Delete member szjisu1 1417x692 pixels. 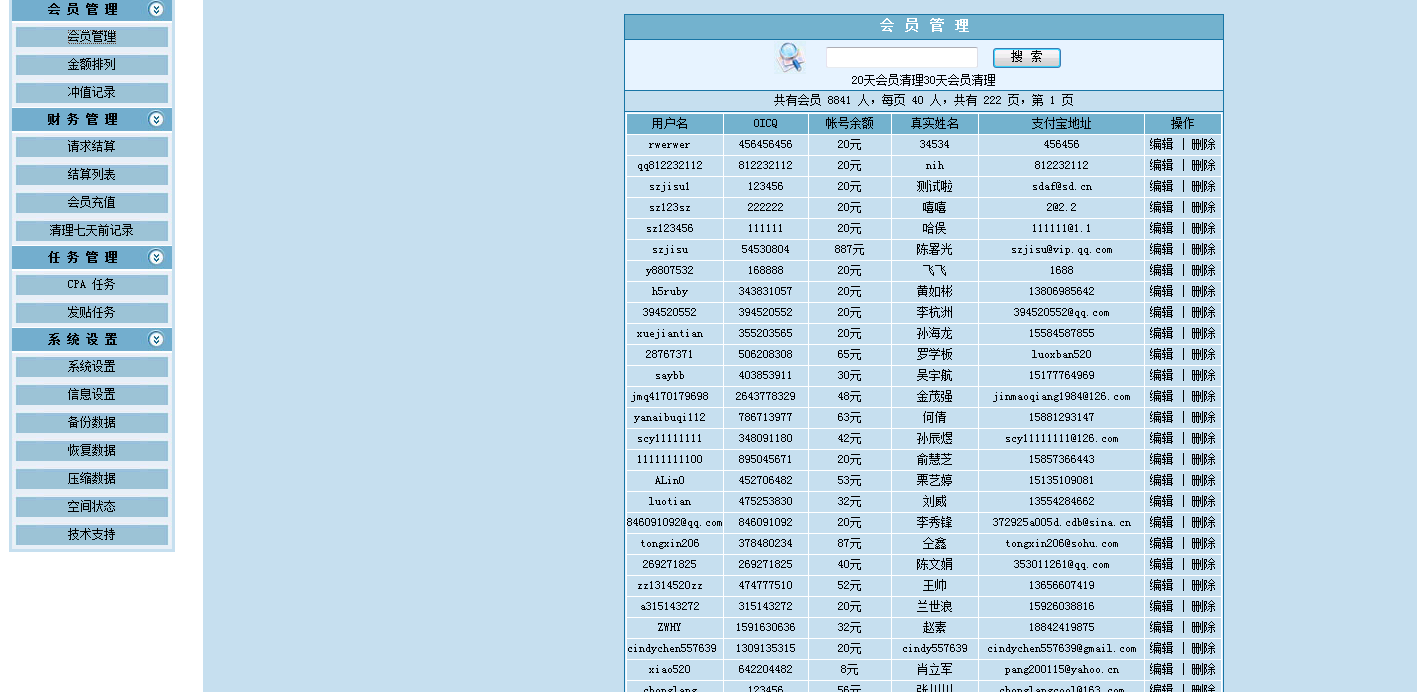coord(1203,187)
